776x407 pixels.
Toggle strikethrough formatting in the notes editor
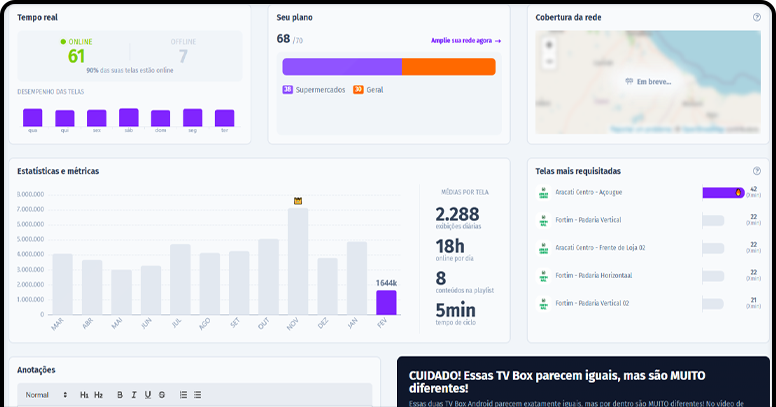click(x=161, y=395)
